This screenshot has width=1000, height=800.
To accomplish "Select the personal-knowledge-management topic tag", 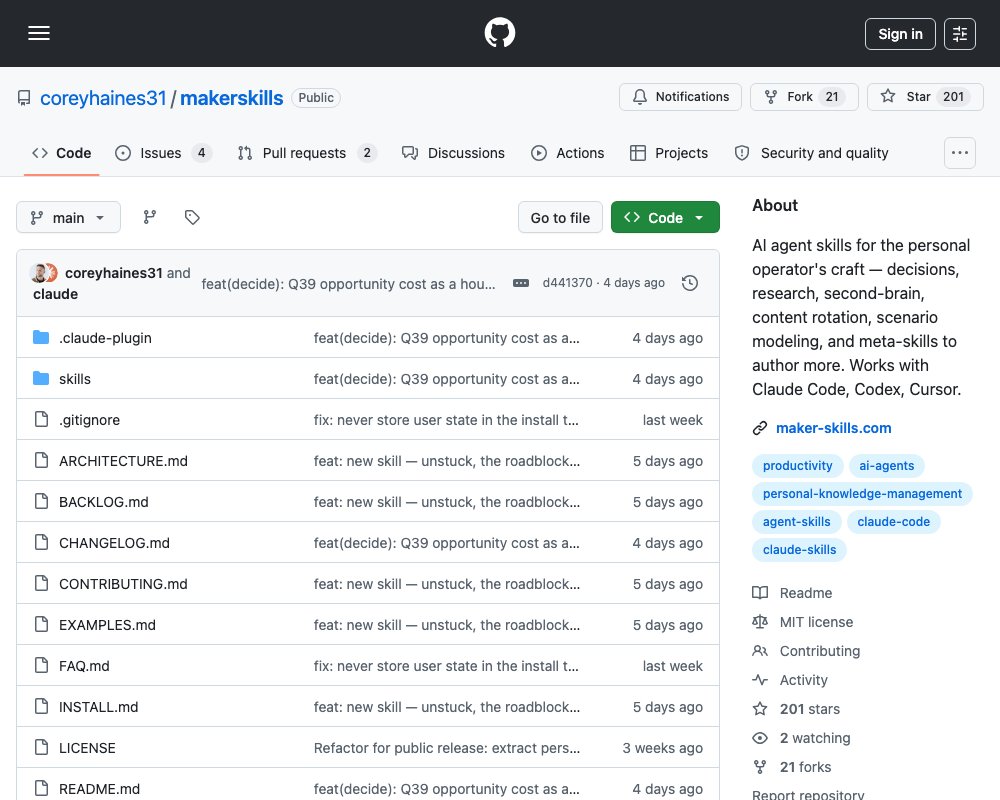I will point(862,494).
